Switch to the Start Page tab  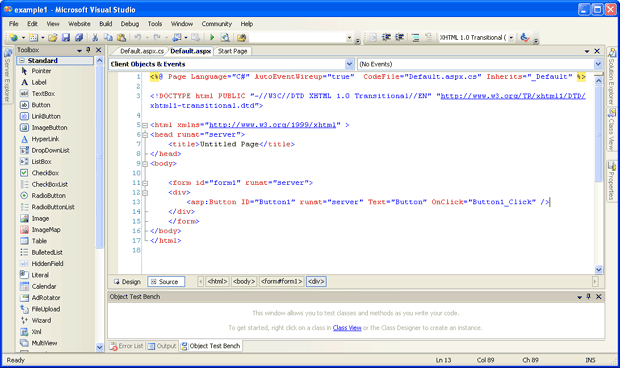pyautogui.click(x=233, y=51)
